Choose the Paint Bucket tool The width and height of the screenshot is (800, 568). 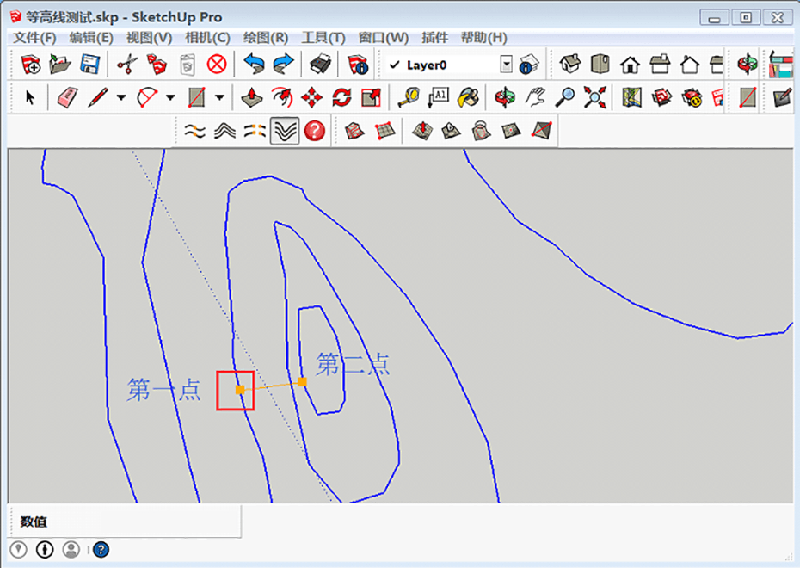[467, 97]
